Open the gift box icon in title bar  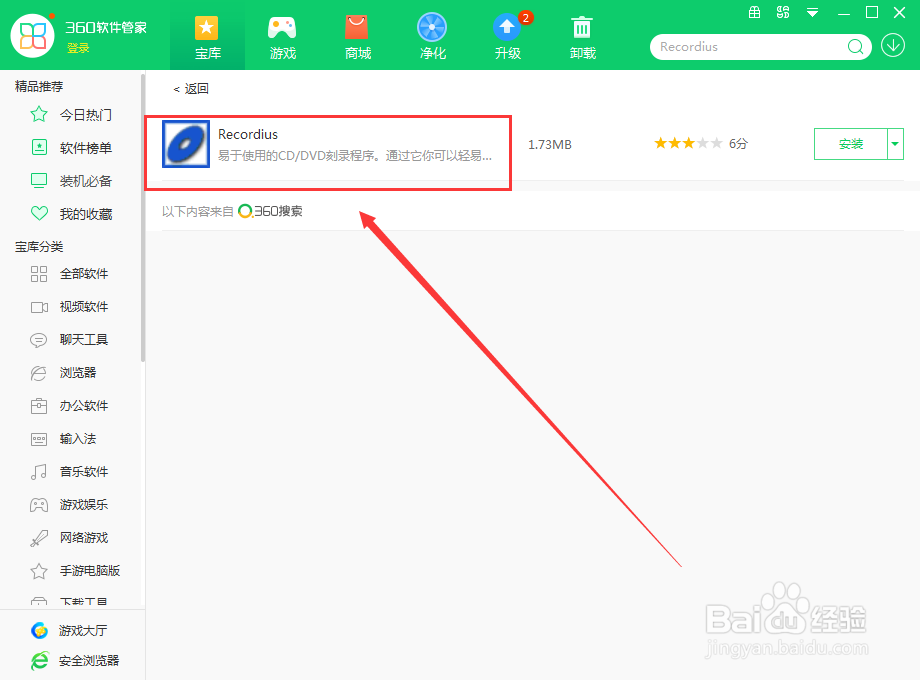(x=754, y=13)
